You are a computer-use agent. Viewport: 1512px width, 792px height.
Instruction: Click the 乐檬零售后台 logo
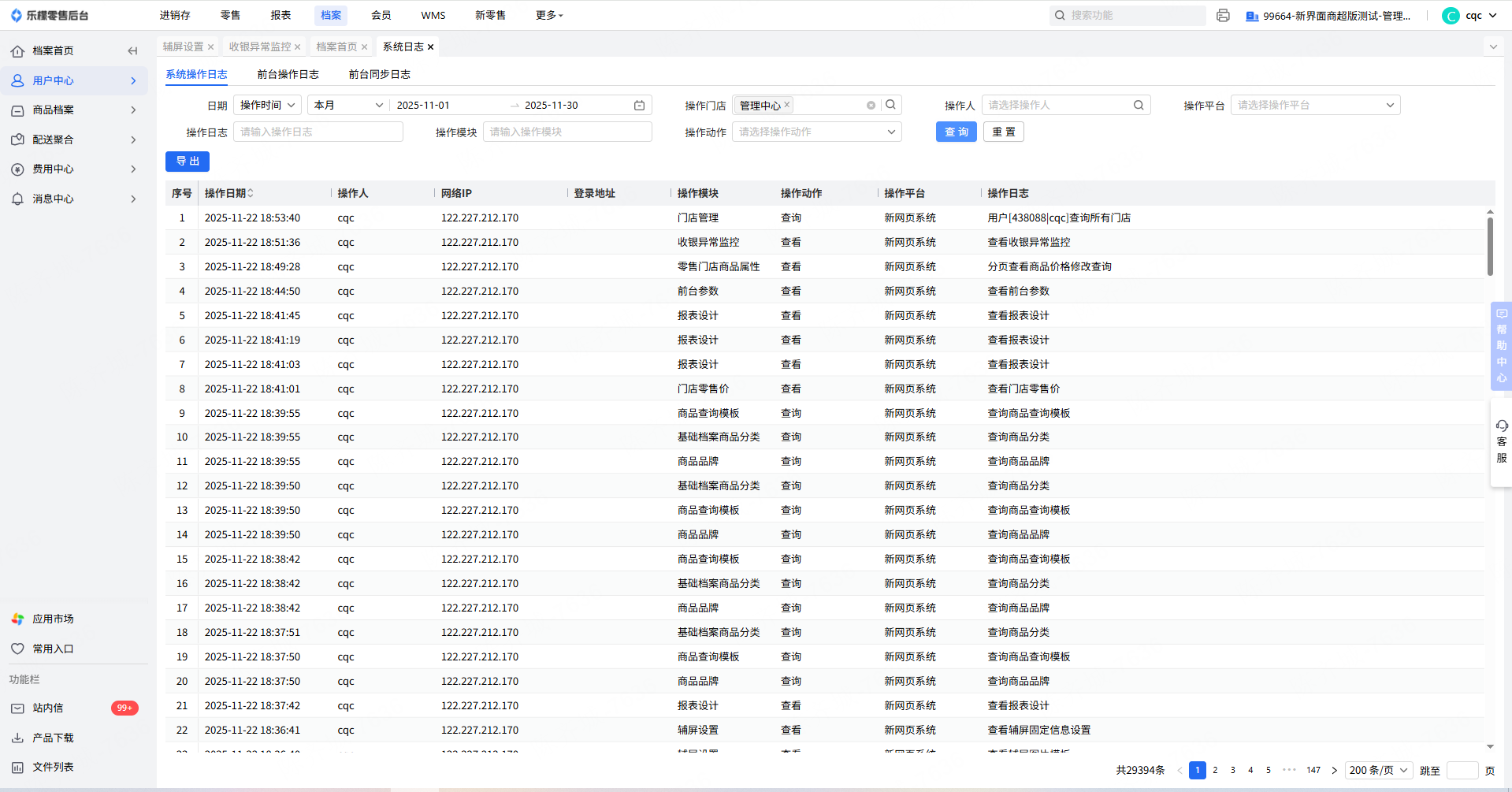pyautogui.click(x=49, y=16)
